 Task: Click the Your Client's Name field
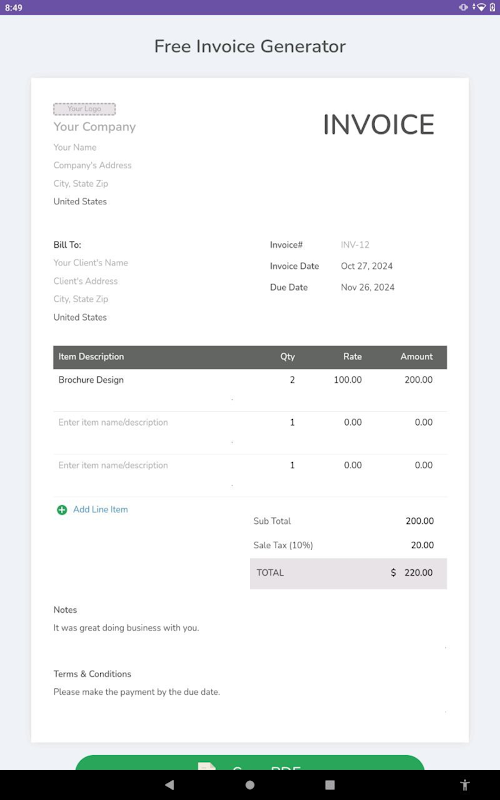[x=91, y=263]
